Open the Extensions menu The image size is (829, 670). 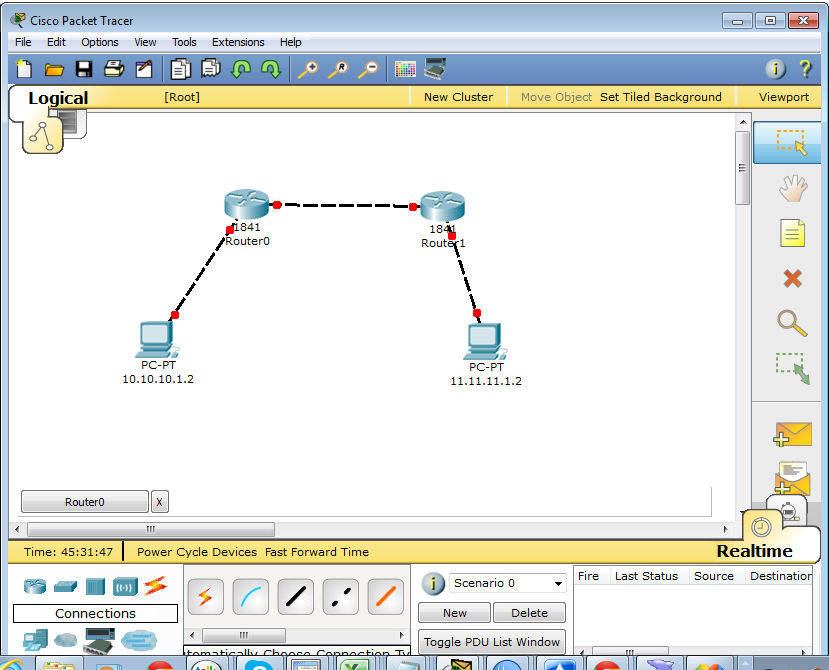[238, 42]
